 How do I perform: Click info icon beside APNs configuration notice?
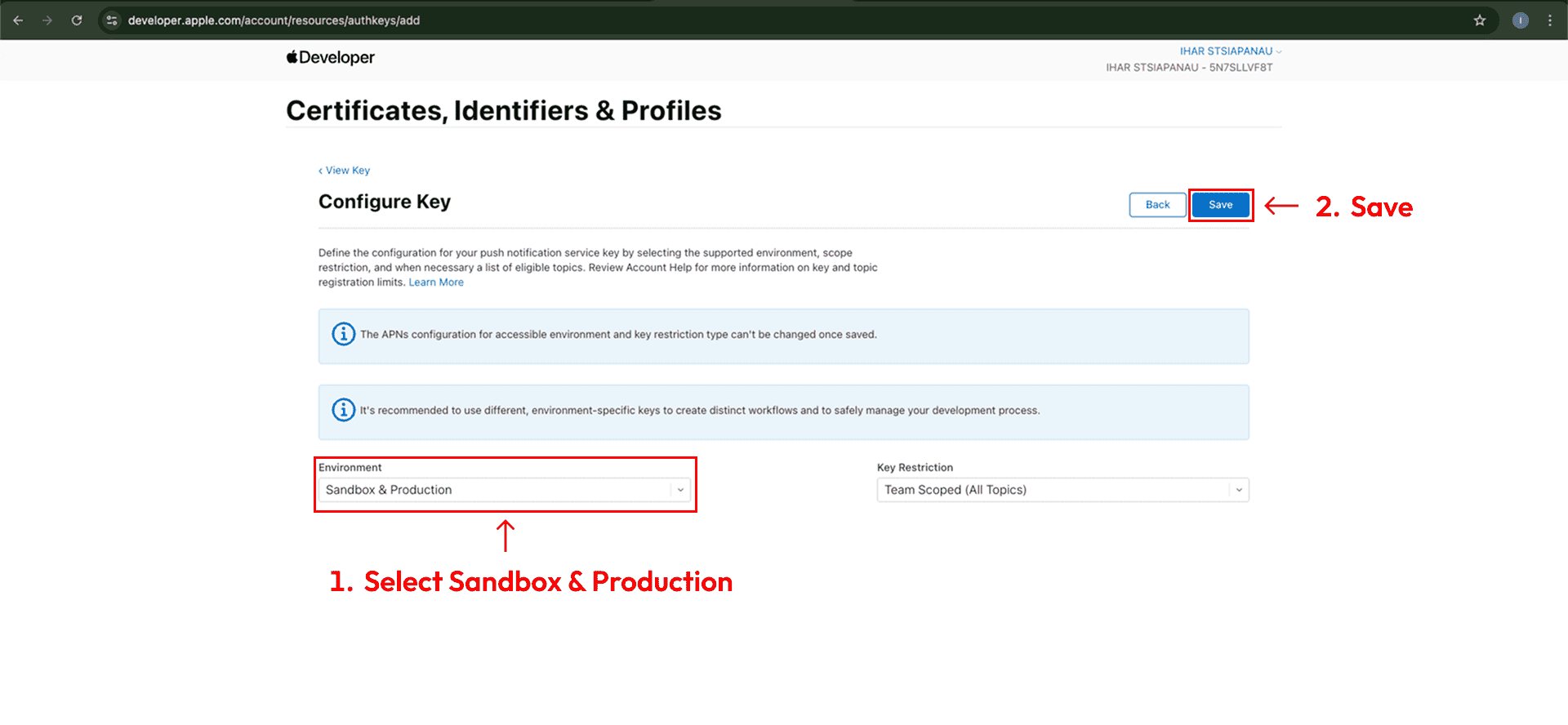(x=343, y=334)
